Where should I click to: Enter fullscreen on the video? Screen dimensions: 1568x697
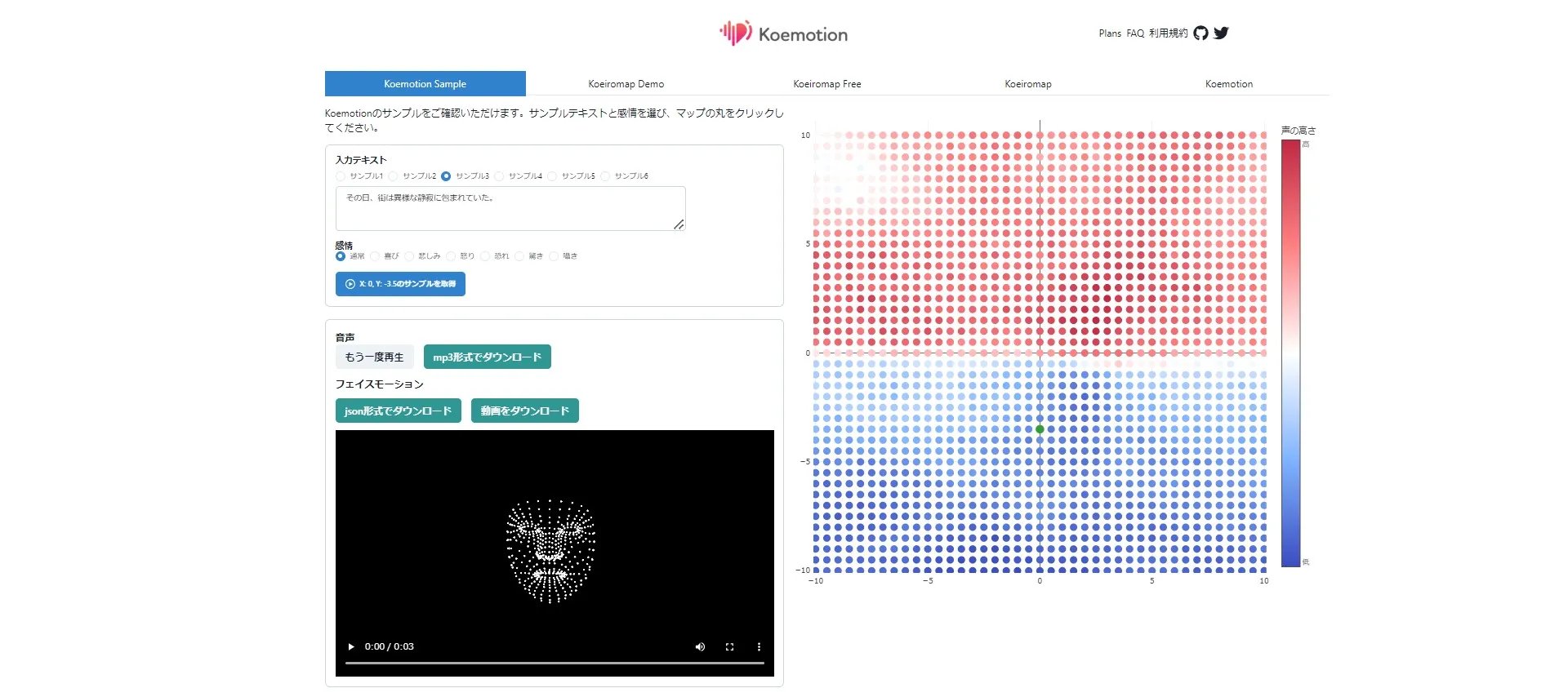(x=729, y=646)
